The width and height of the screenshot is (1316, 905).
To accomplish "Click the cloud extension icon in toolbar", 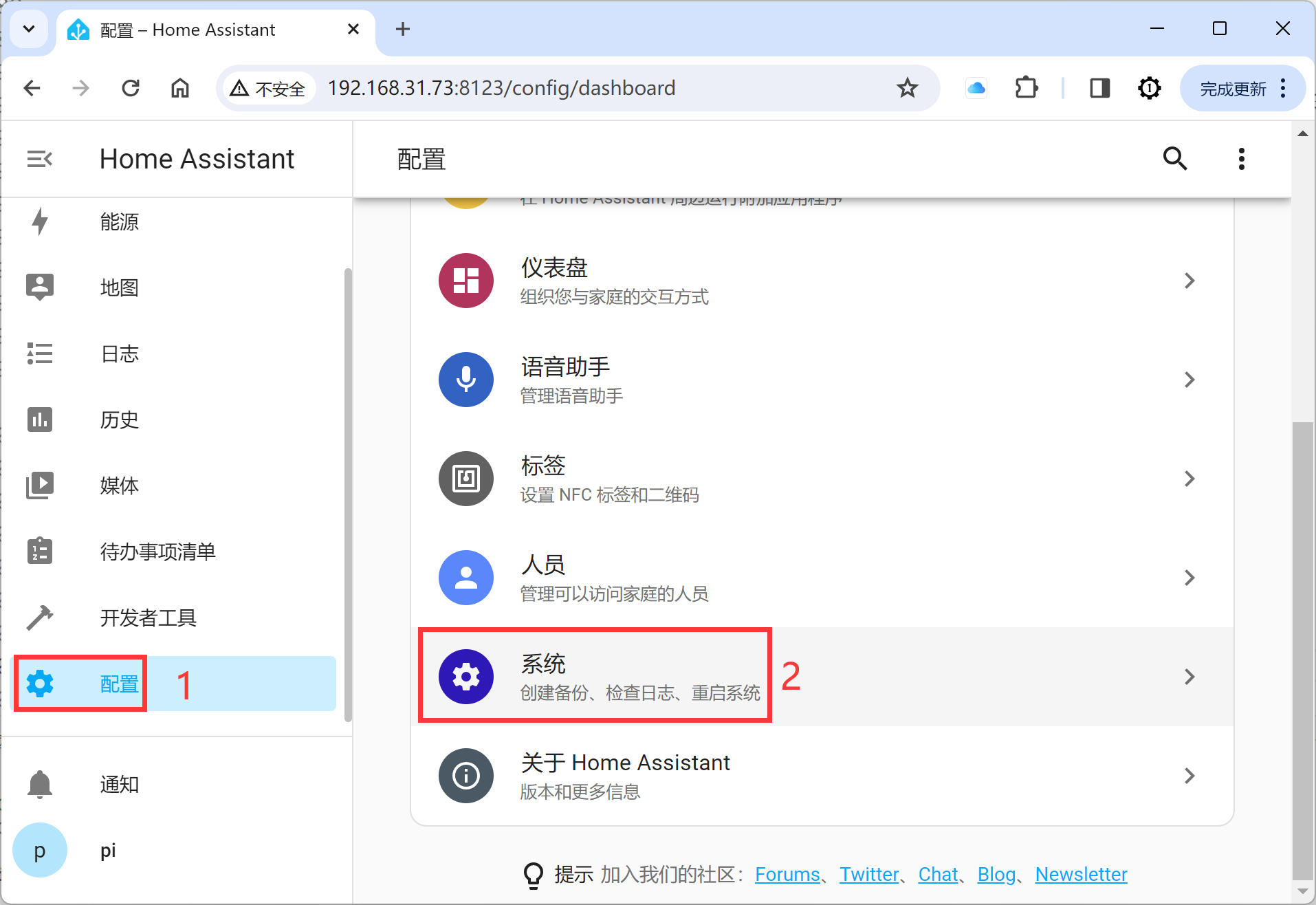I will 976,88.
